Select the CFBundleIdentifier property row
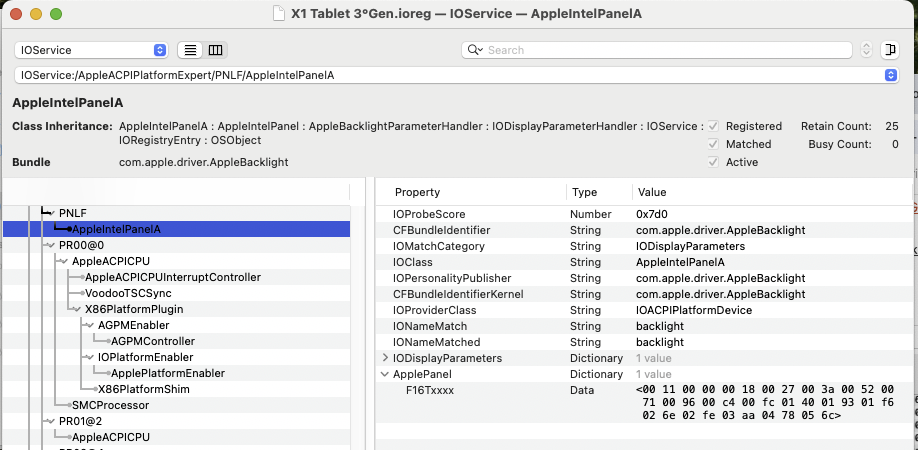This screenshot has width=918, height=450. click(644, 230)
